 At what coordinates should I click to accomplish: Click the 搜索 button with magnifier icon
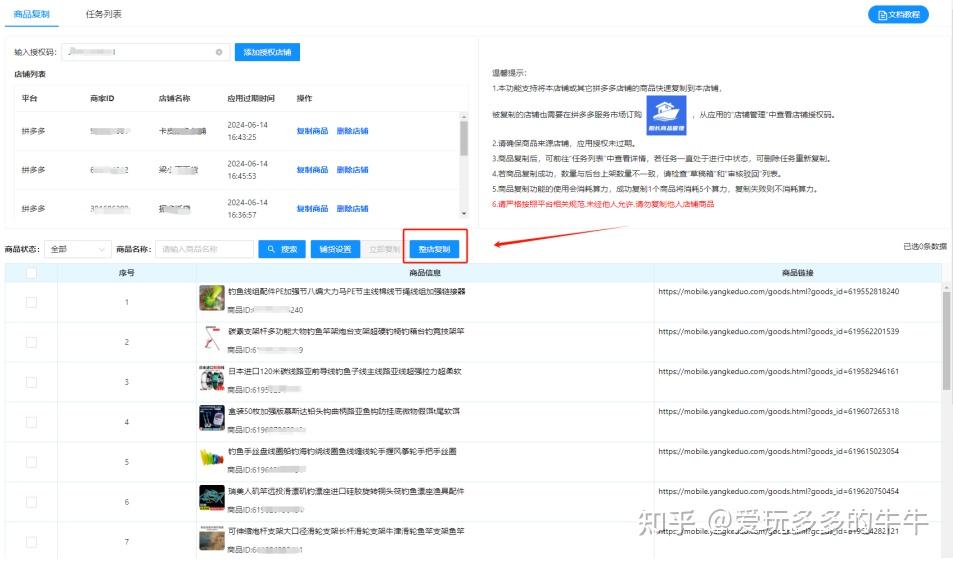click(x=281, y=249)
